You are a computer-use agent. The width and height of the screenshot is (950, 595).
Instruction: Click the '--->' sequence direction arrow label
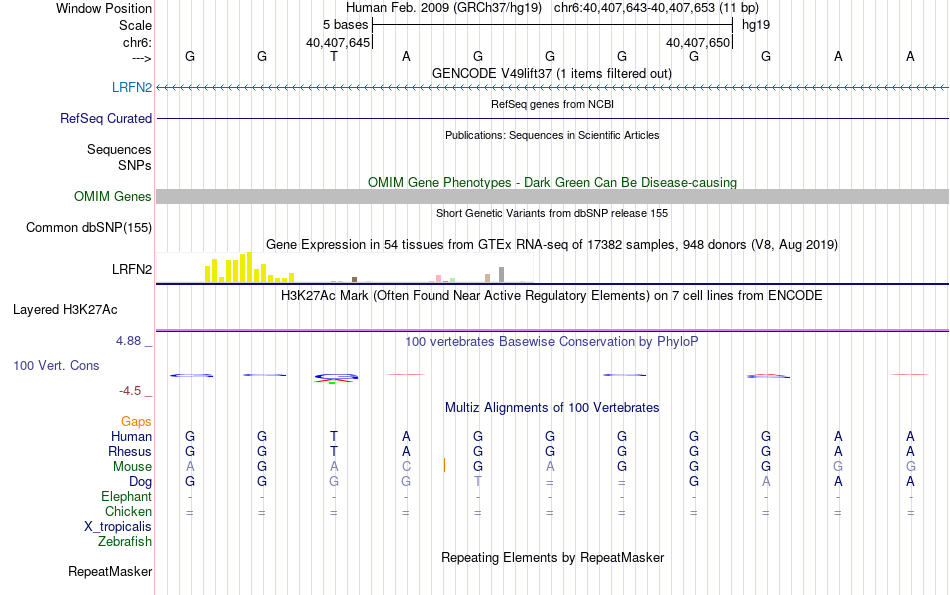pyautogui.click(x=142, y=58)
